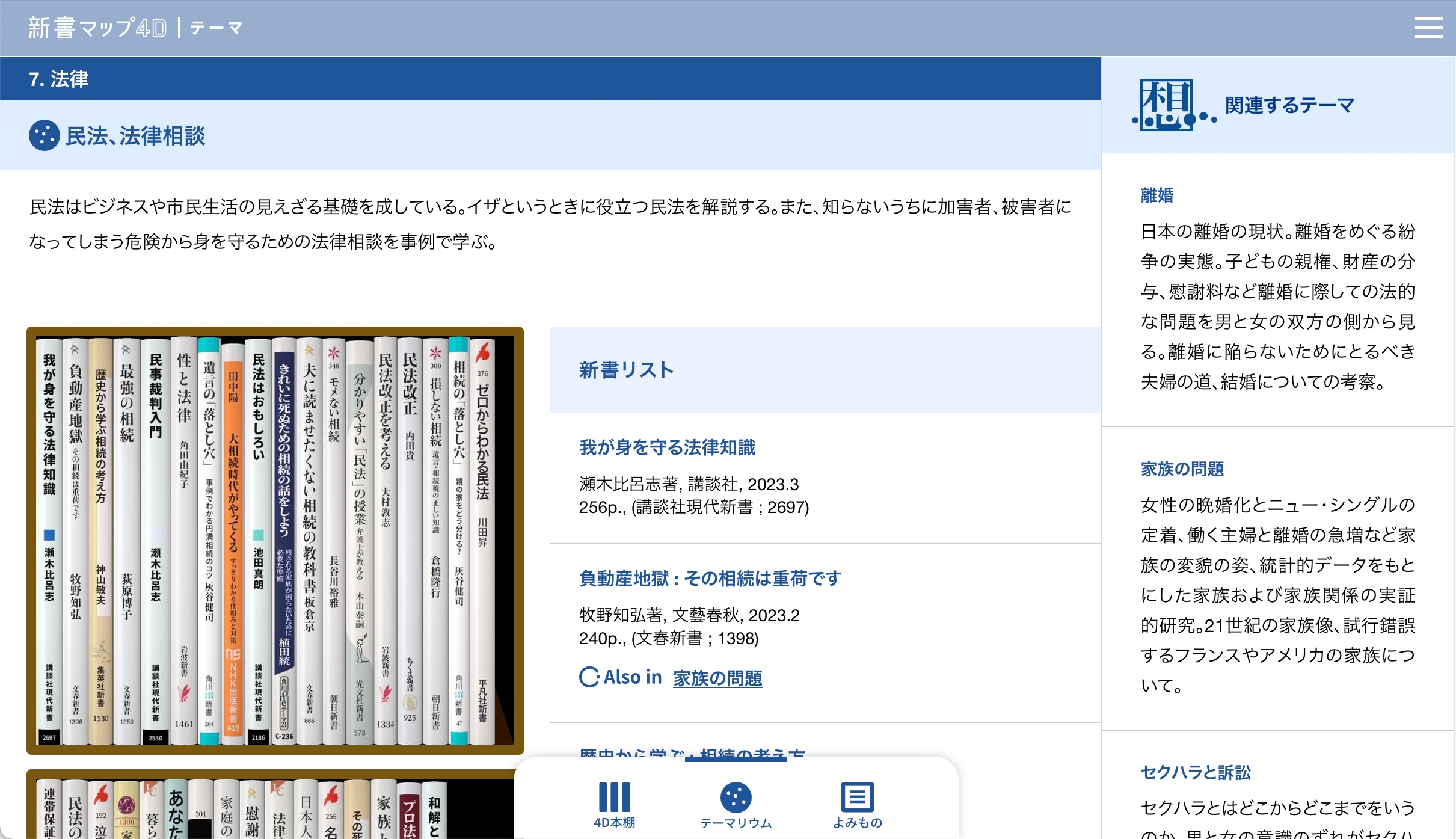Select the 離婚 related theme
The width and height of the screenshot is (1456, 839).
1157,195
